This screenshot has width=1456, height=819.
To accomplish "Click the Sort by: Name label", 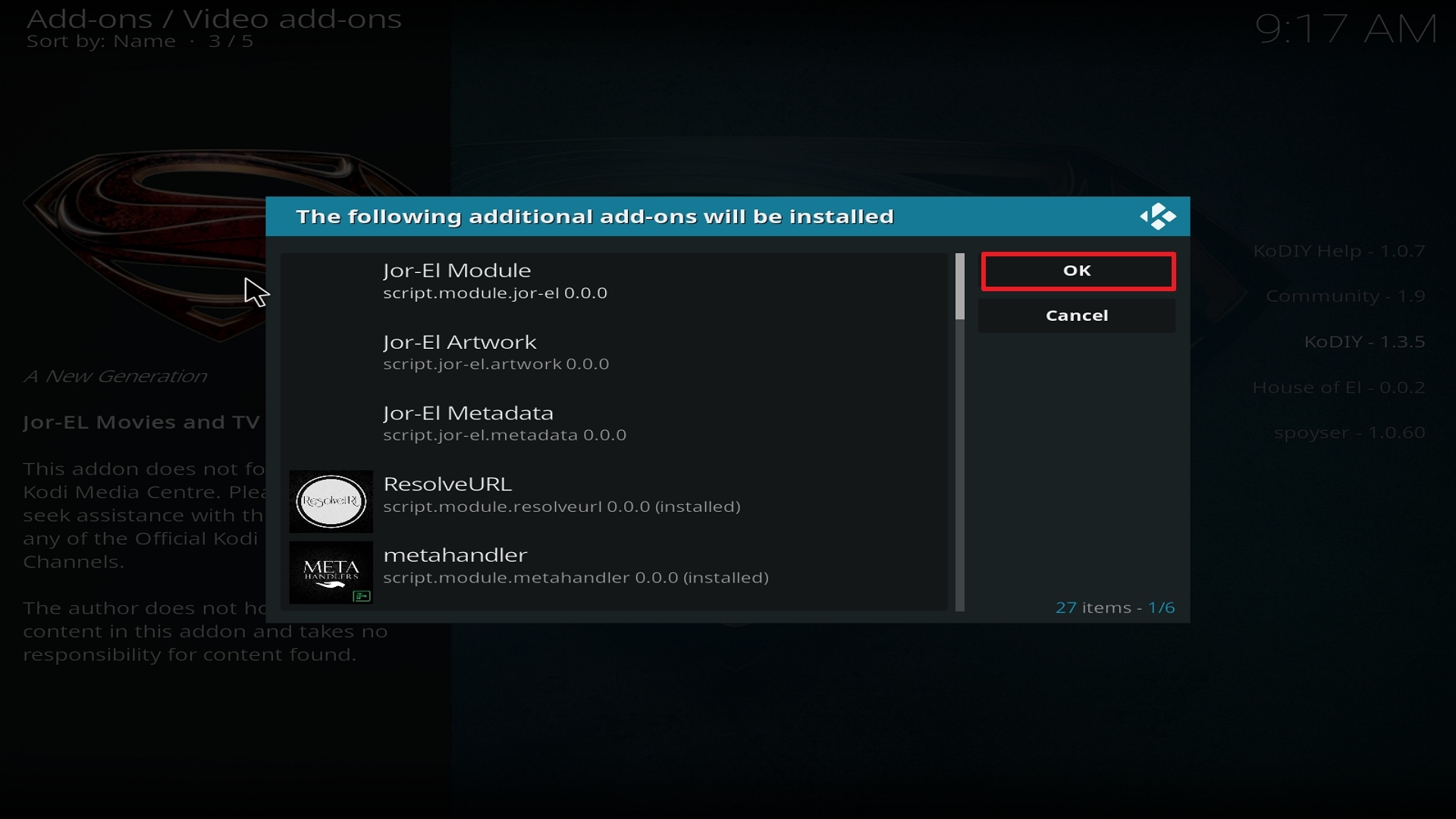I will [101, 42].
